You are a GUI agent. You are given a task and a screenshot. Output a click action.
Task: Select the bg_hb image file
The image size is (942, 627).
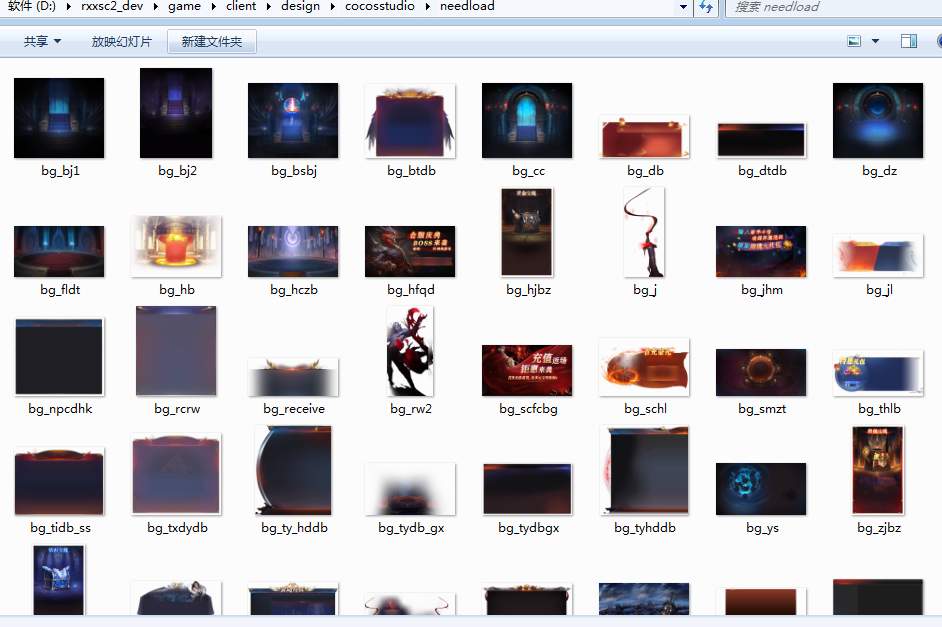click(x=176, y=246)
